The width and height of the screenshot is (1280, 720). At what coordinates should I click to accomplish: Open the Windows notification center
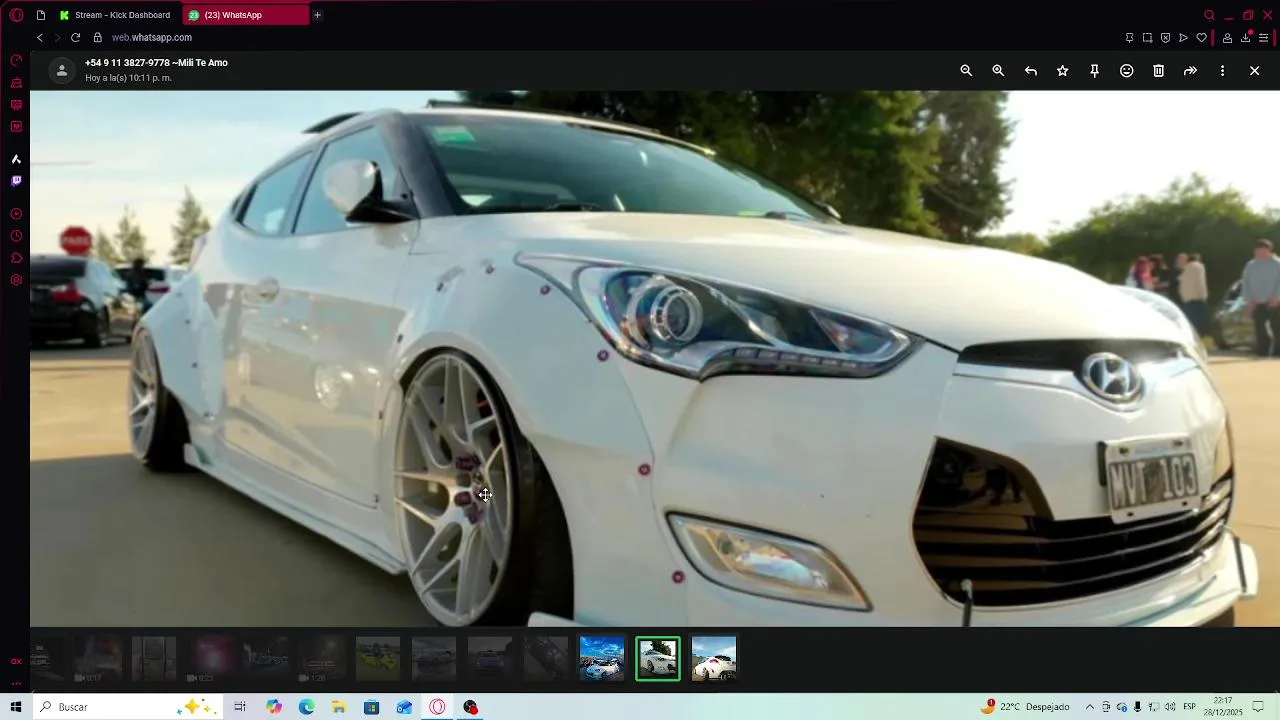pos(1259,707)
